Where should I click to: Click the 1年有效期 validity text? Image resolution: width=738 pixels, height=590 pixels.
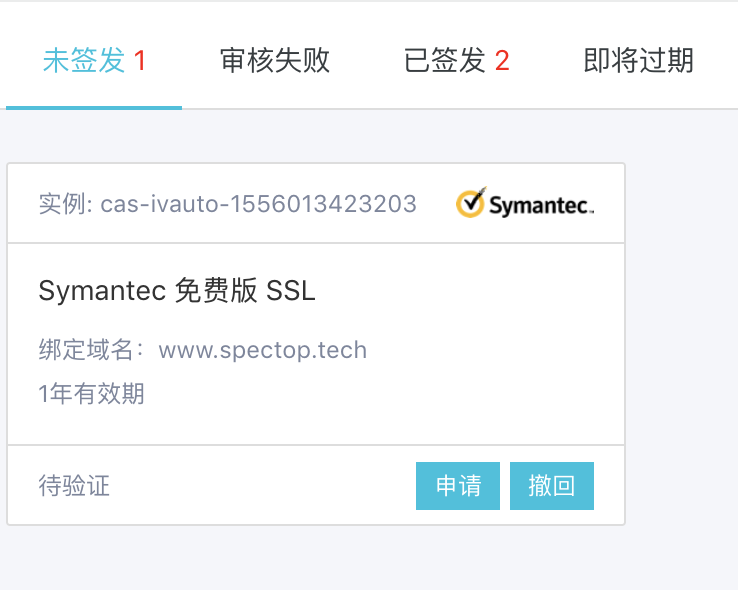pos(92,394)
